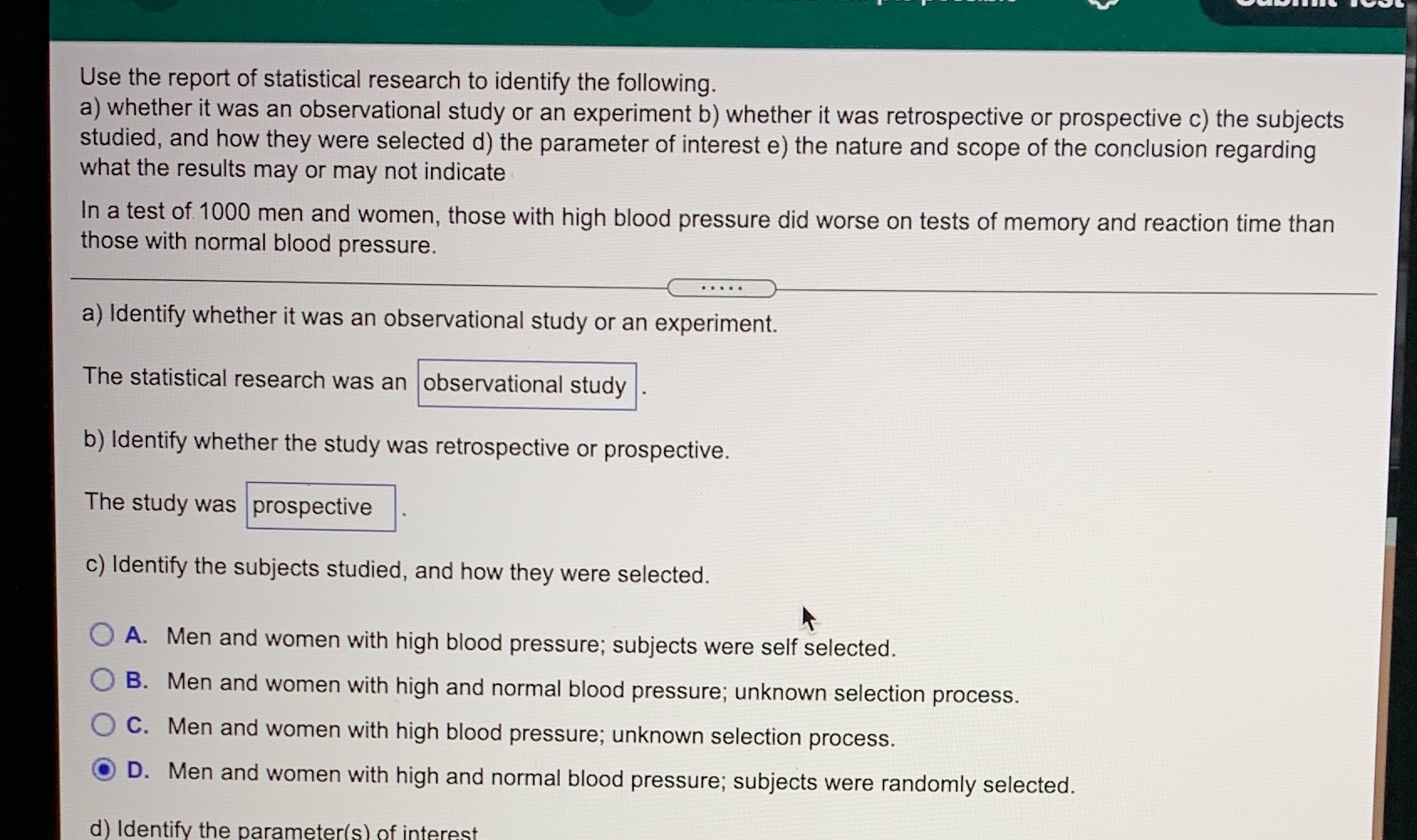Image resolution: width=1417 pixels, height=840 pixels.
Task: Open the 'prospective' answer dropdown
Action: (x=320, y=506)
